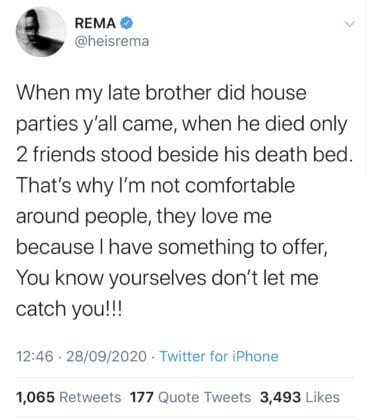This screenshot has width=370, height=420.
Task: Open the Twitter for iPhone source link
Action: pos(219,356)
